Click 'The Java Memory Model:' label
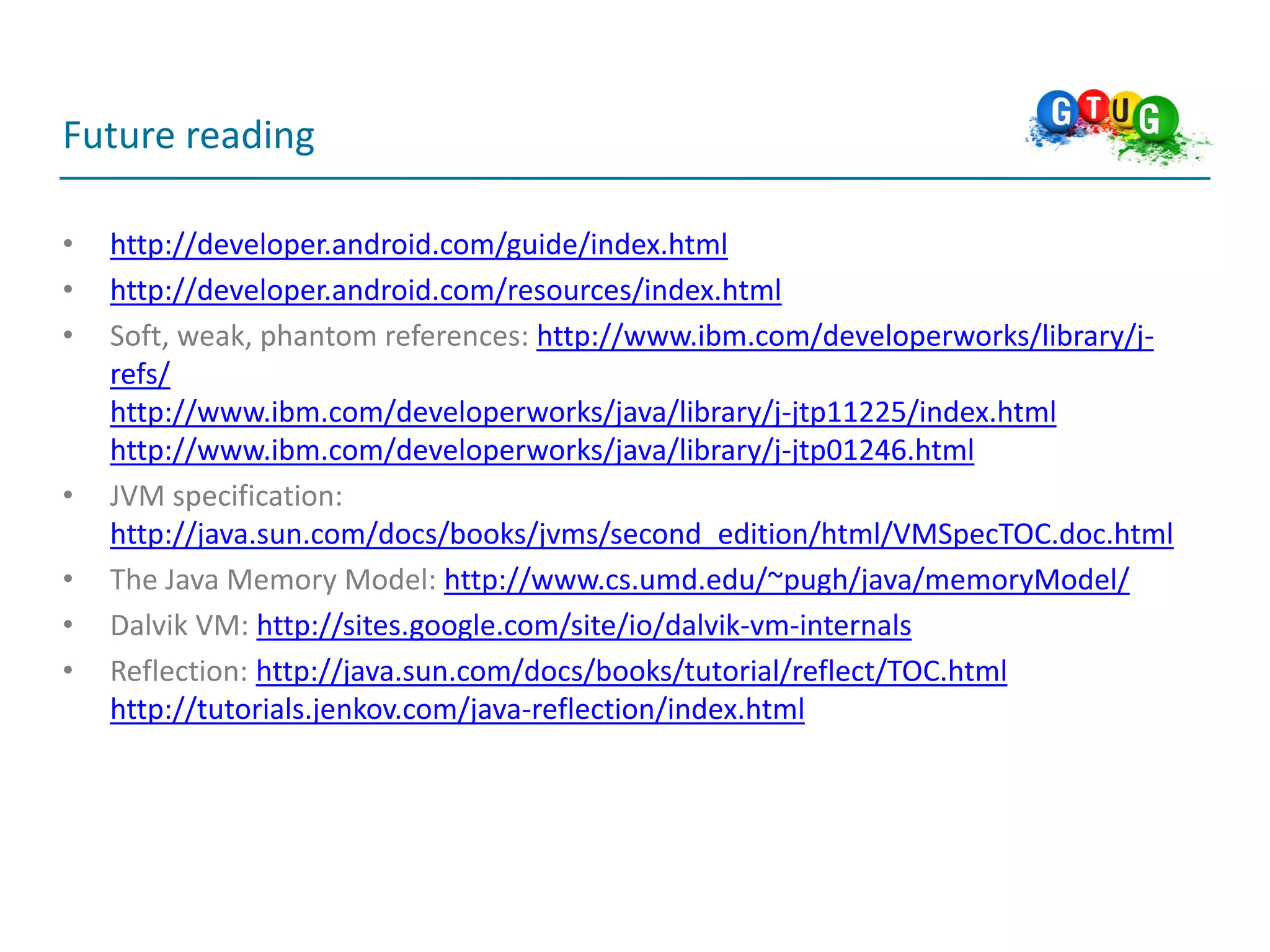Viewport: 1270px width, 952px height. 273,581
